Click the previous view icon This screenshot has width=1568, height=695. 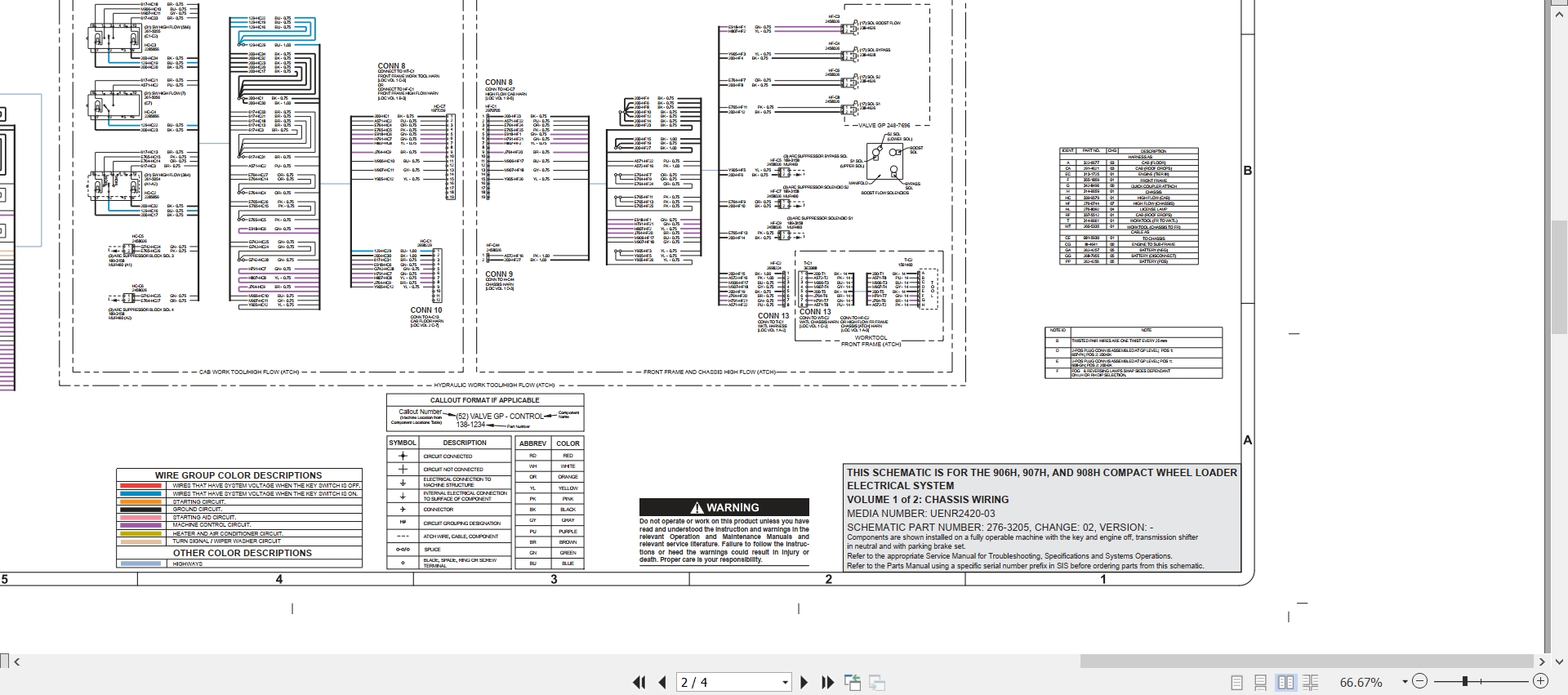click(853, 683)
